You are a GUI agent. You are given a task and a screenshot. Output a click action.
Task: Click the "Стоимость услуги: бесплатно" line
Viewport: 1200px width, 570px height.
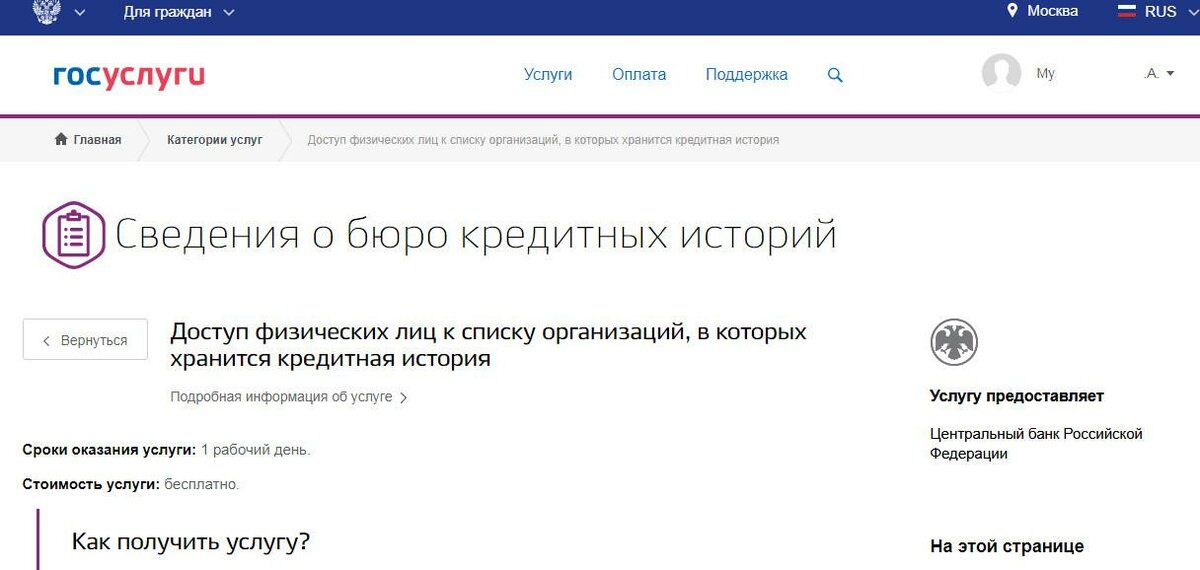131,484
